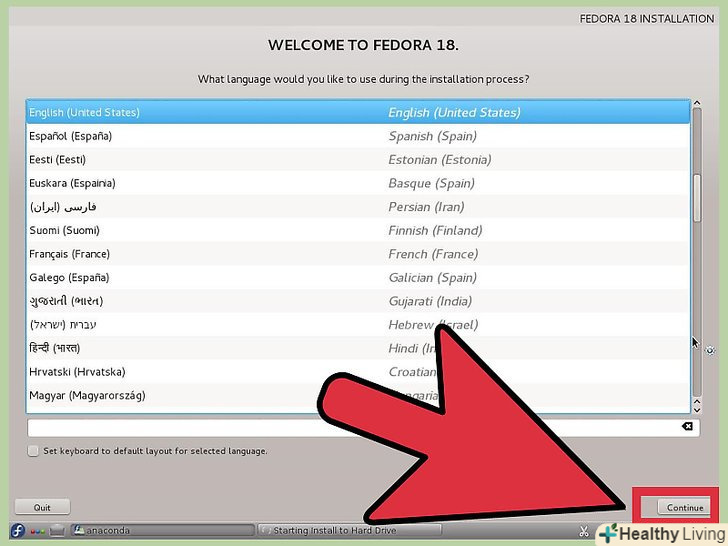Select Hebrew language row

tap(358, 325)
